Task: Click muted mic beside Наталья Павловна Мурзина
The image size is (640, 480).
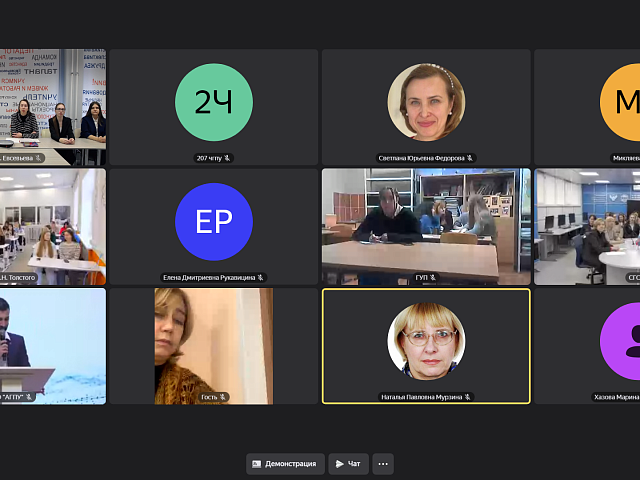Action: (467, 397)
